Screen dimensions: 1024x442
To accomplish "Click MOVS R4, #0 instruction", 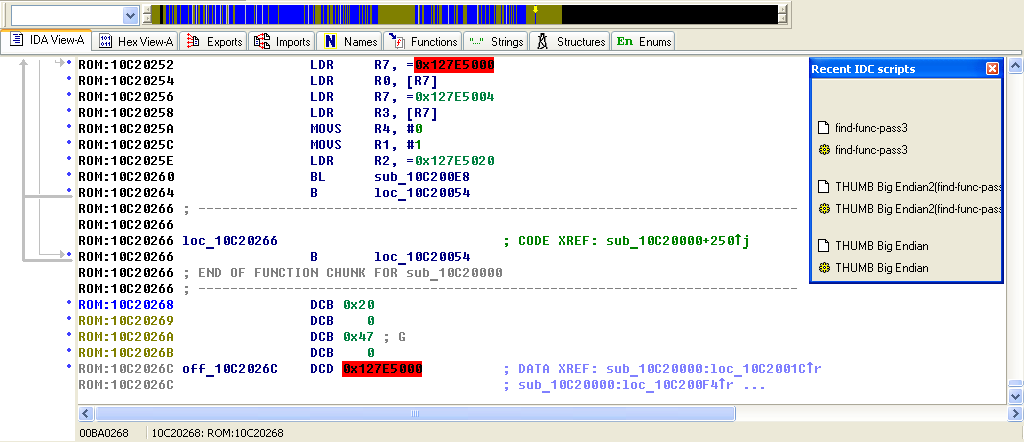I will click(366, 129).
